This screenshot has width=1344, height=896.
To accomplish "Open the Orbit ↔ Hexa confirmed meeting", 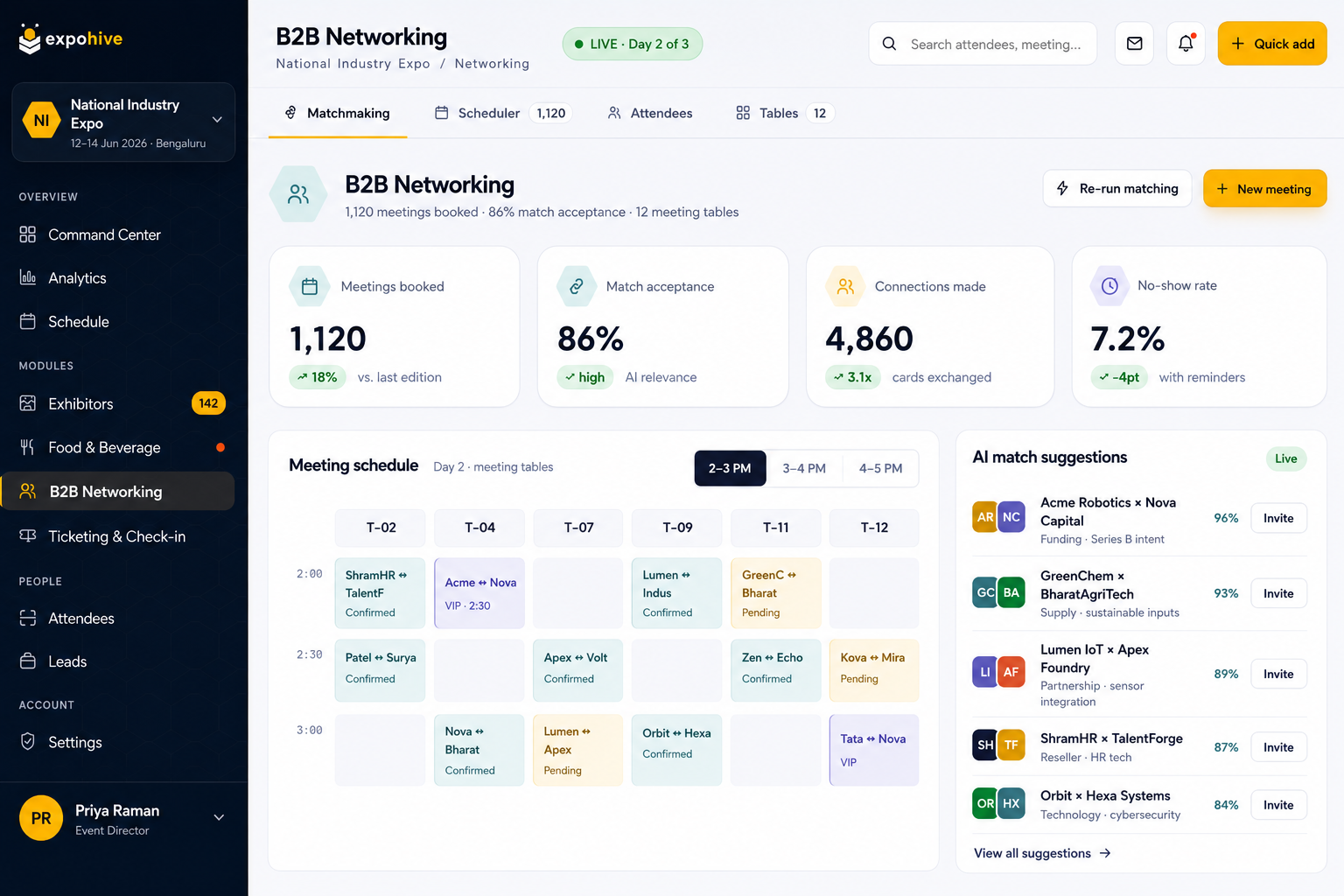I will point(676,750).
